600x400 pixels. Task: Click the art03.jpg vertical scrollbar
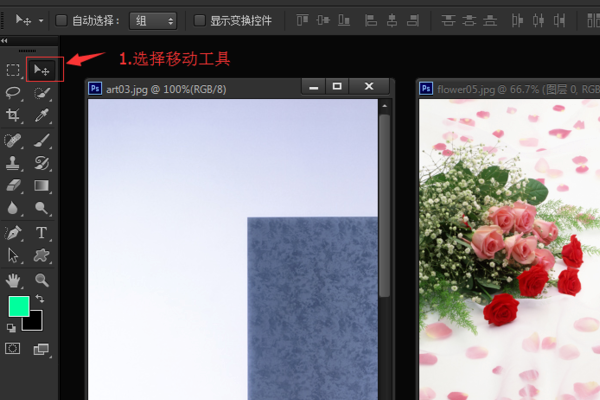pyautogui.click(x=384, y=200)
